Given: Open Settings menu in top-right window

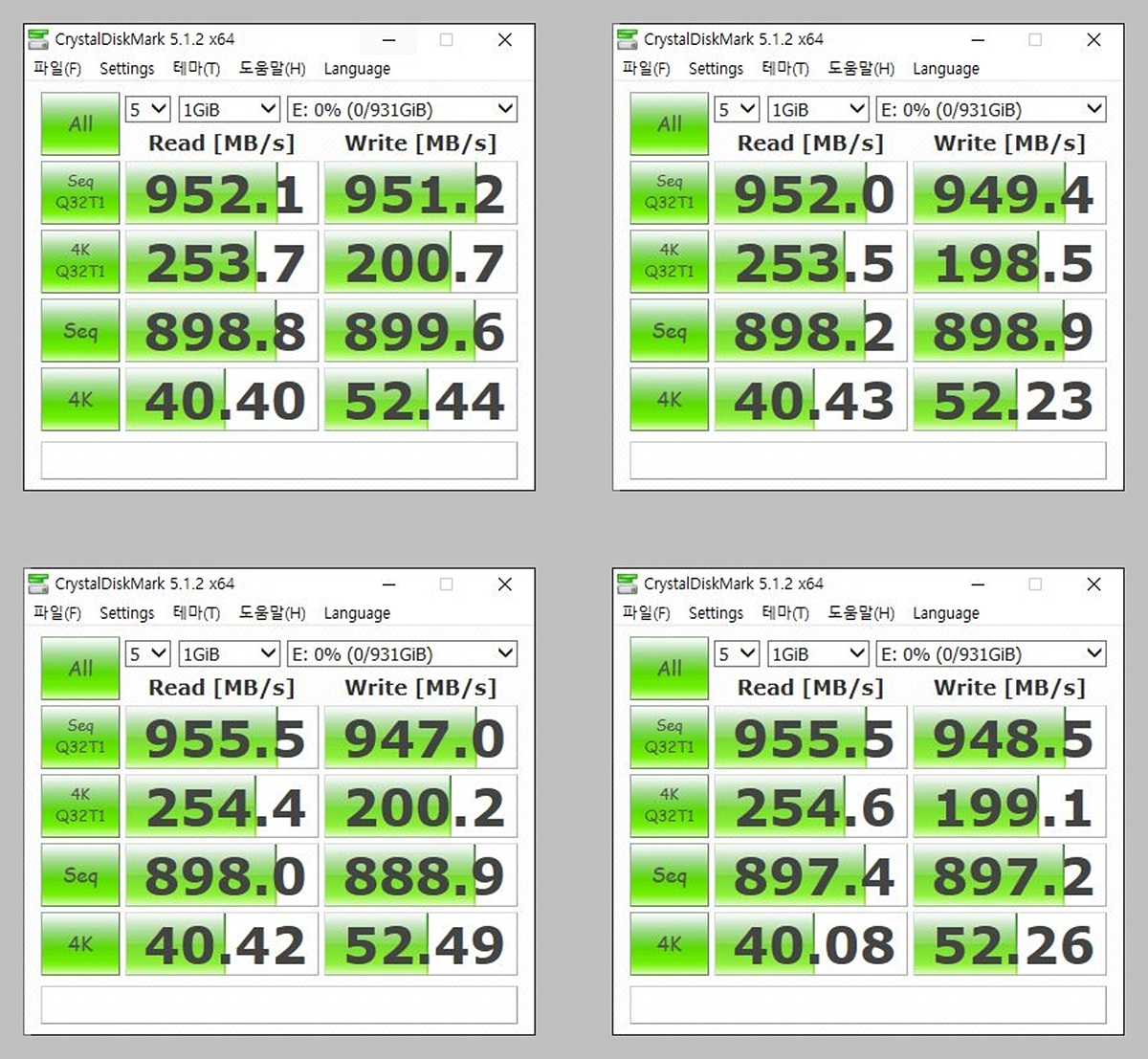Looking at the screenshot, I should coord(717,69).
